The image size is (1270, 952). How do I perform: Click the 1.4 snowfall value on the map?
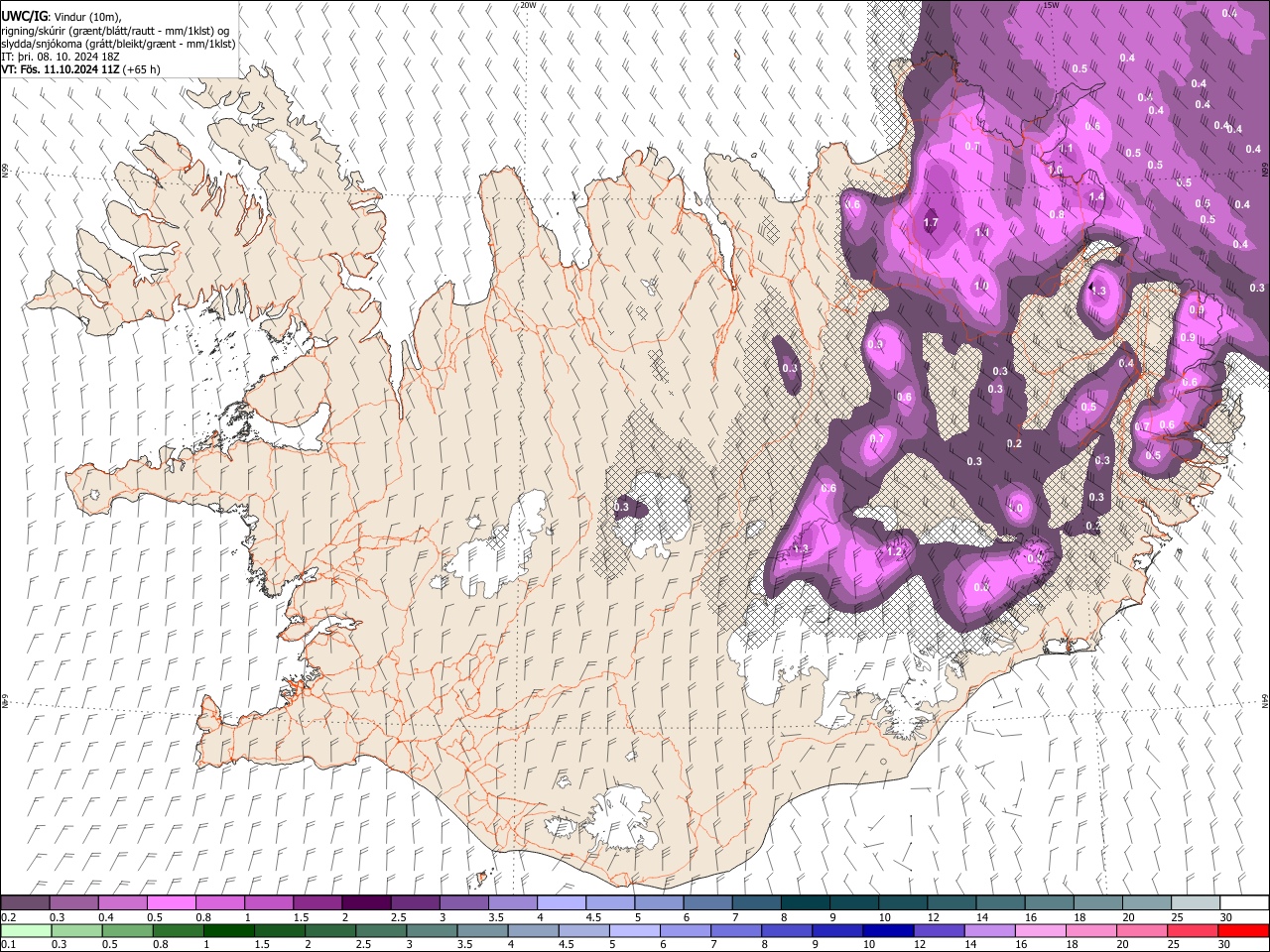(1096, 197)
